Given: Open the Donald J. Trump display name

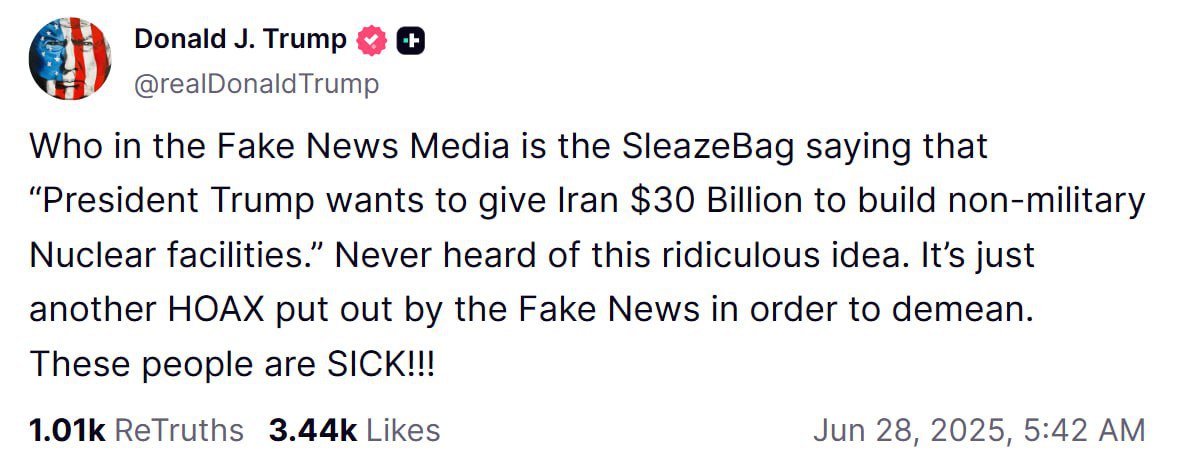Looking at the screenshot, I should 240,40.
